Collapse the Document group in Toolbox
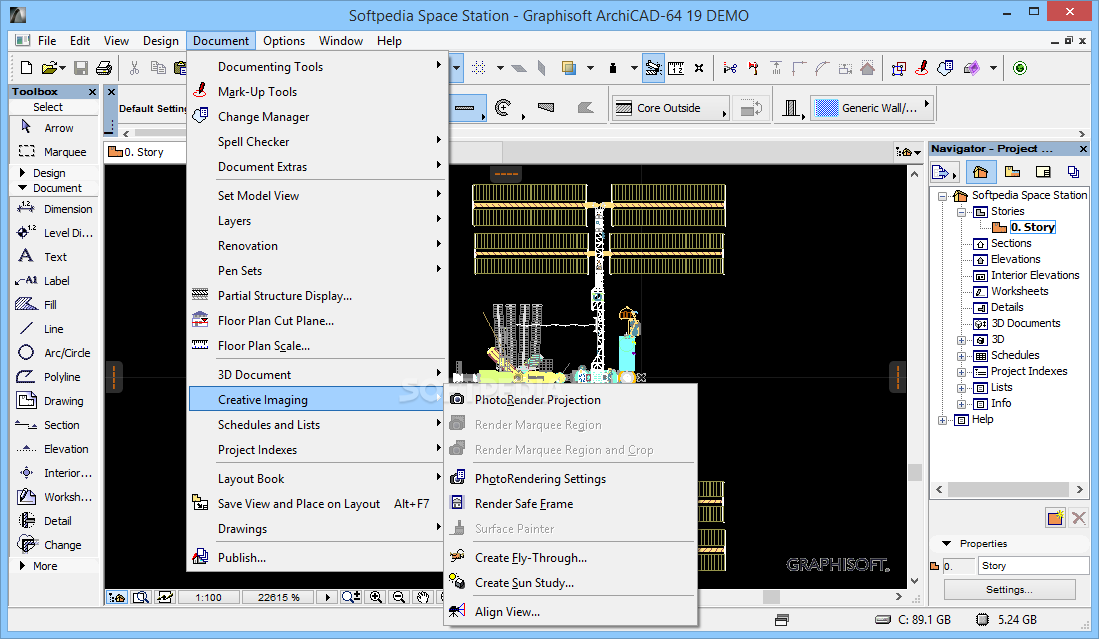The height and width of the screenshot is (639, 1099). click(22, 188)
